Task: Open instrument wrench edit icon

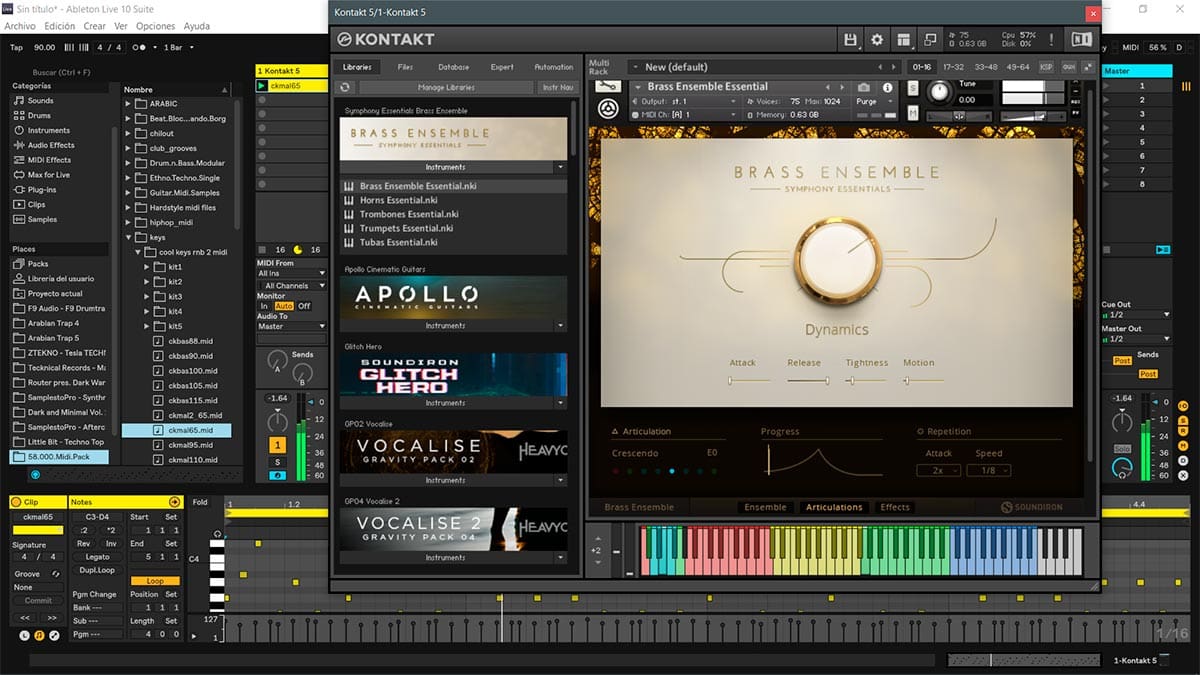Action: point(606,87)
